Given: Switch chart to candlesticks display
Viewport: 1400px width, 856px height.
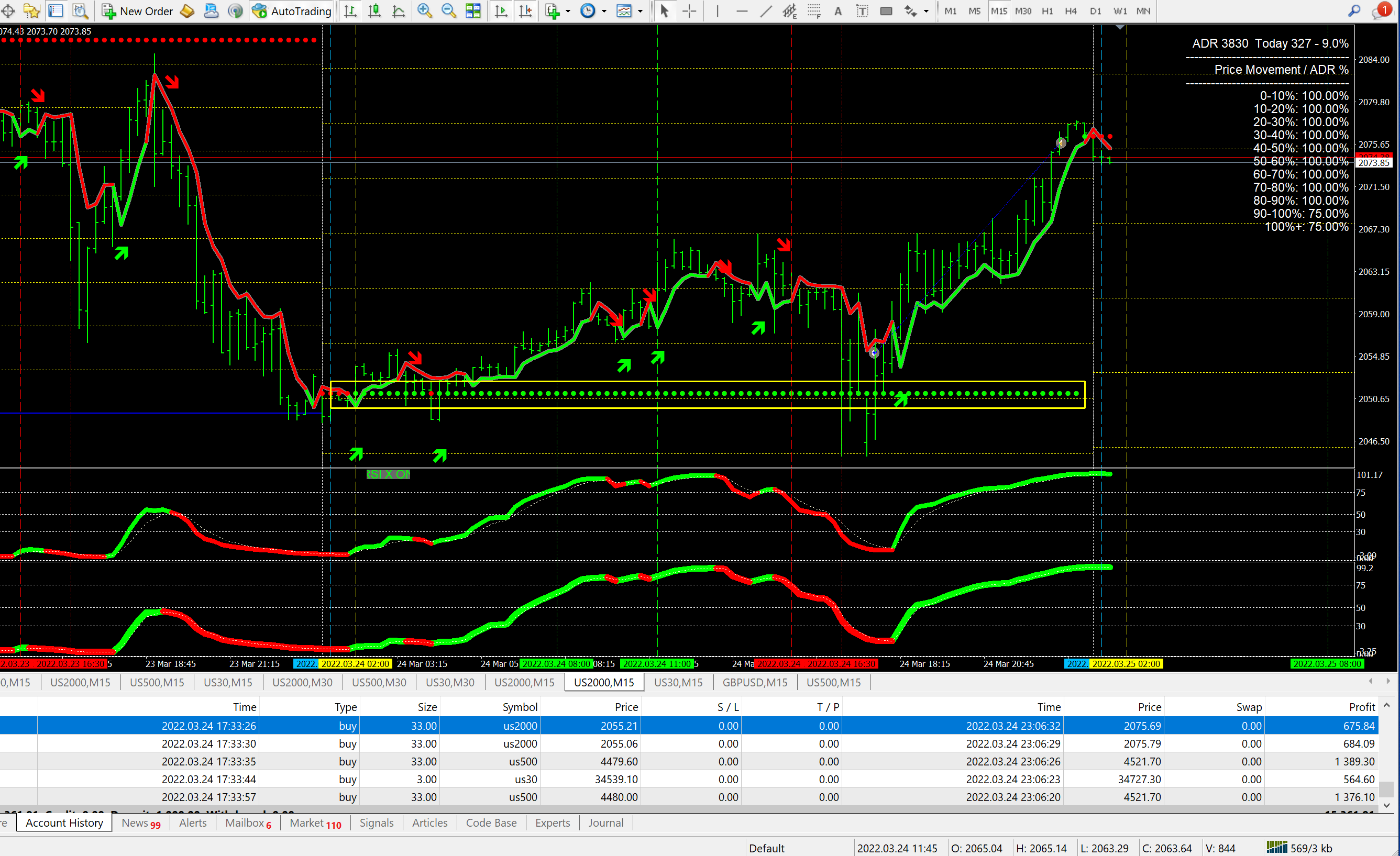Looking at the screenshot, I should (x=374, y=11).
